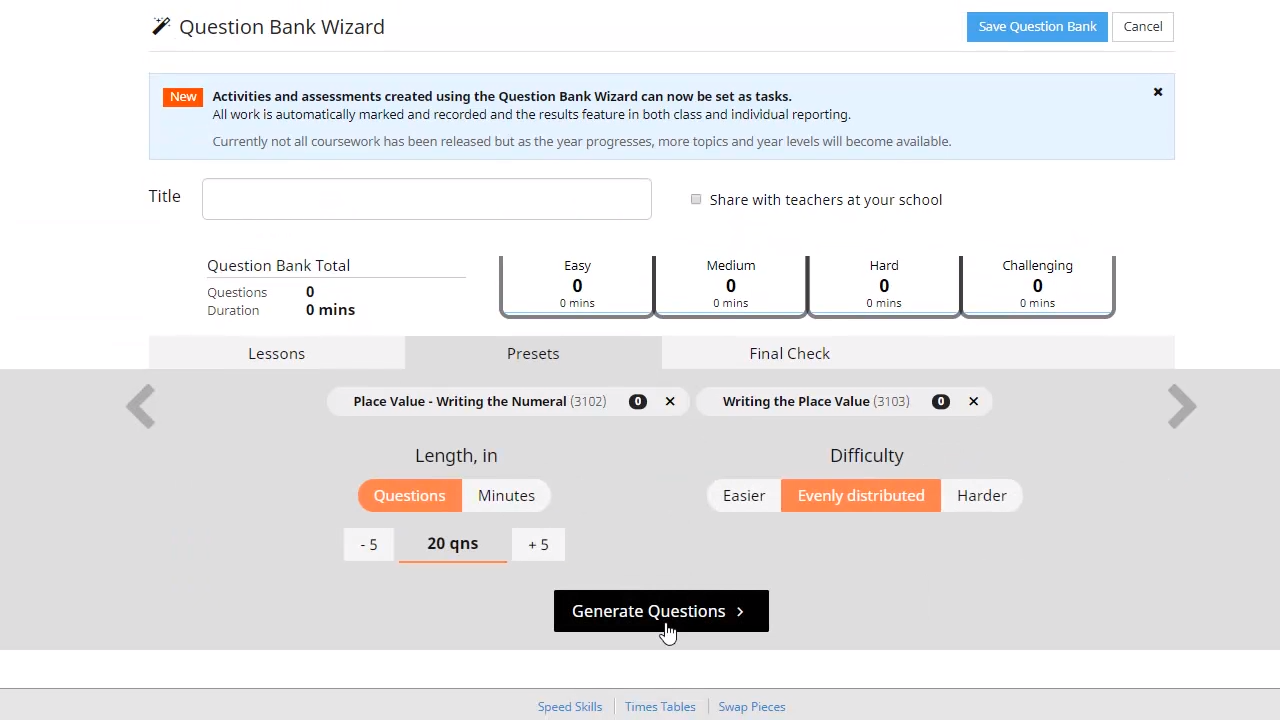Remove Writing the Place Value topic
Image resolution: width=1280 pixels, height=720 pixels.
pos(973,401)
